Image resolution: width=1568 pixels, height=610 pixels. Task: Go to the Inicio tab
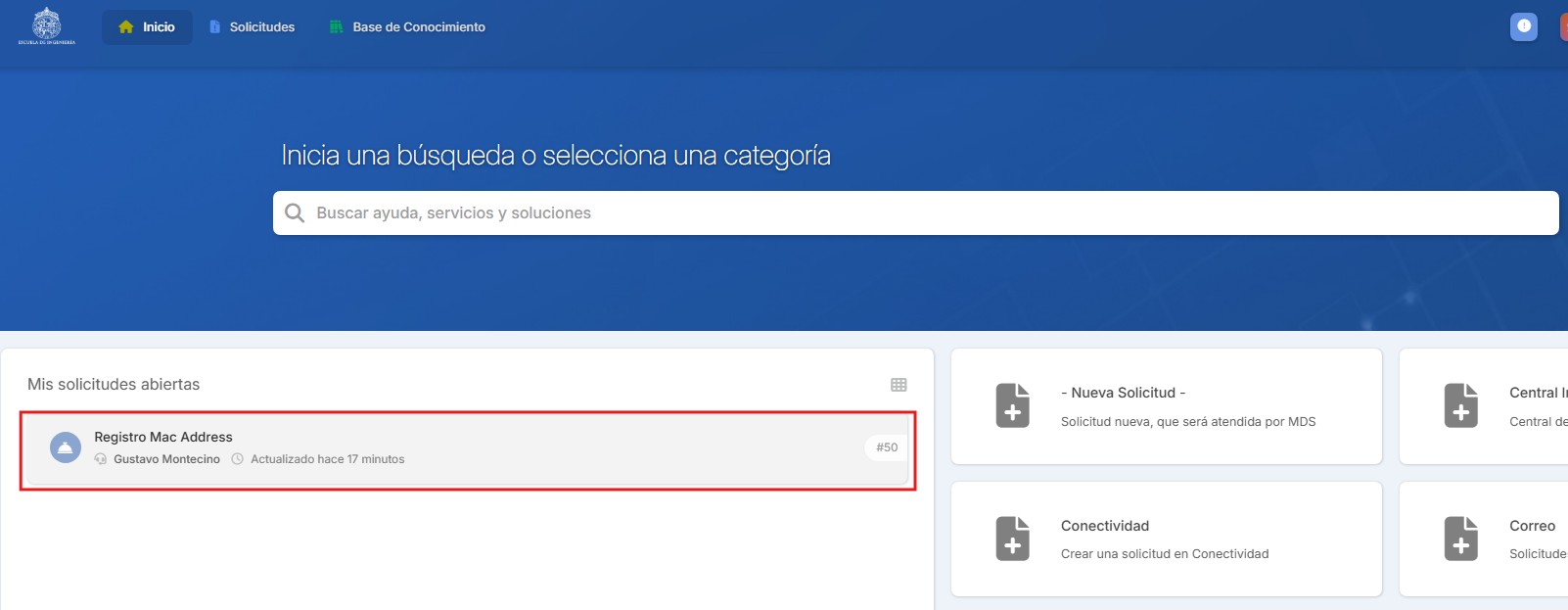pos(159,27)
